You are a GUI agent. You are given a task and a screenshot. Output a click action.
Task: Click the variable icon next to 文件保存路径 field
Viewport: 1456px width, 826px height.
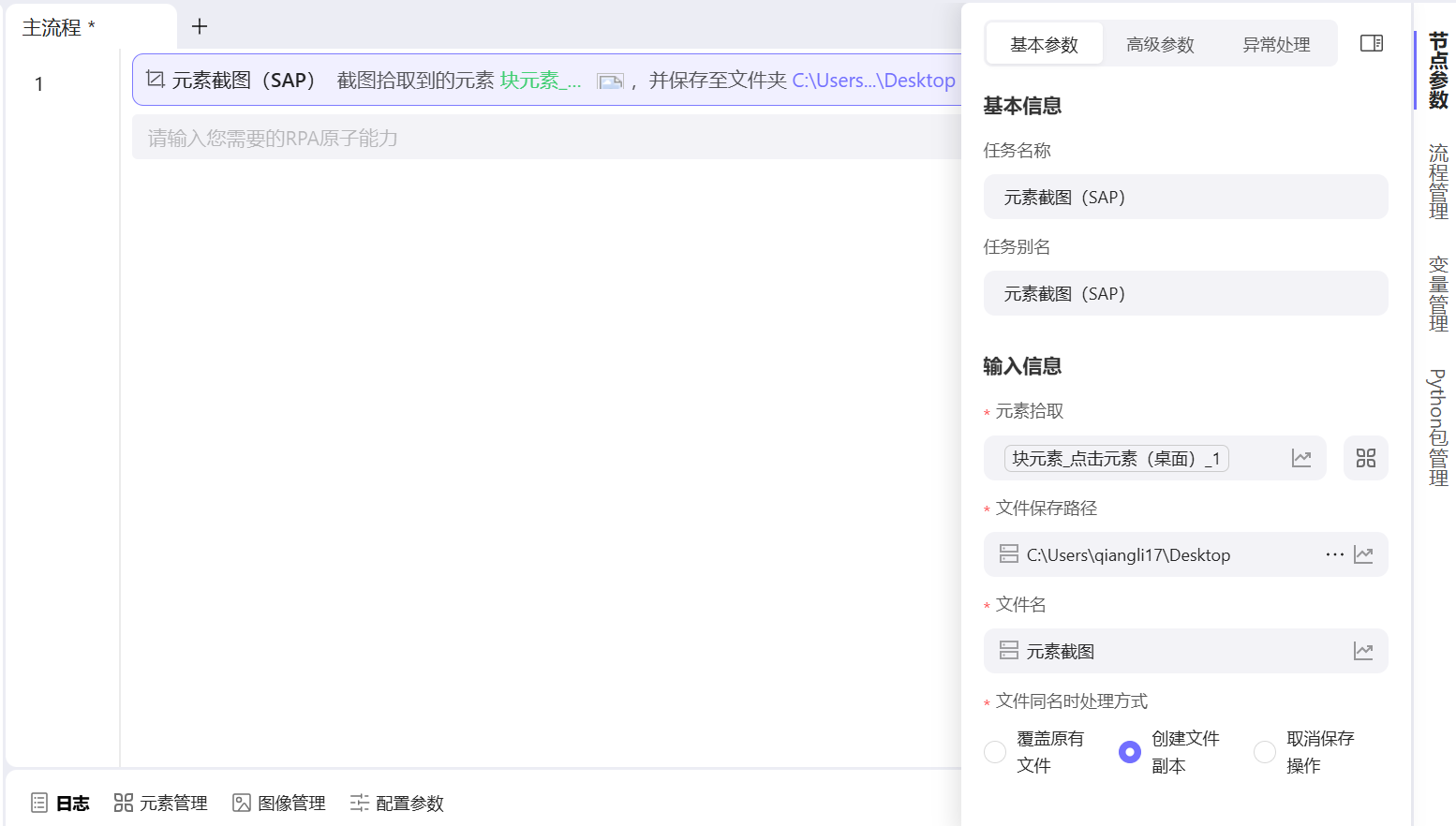pos(1364,554)
